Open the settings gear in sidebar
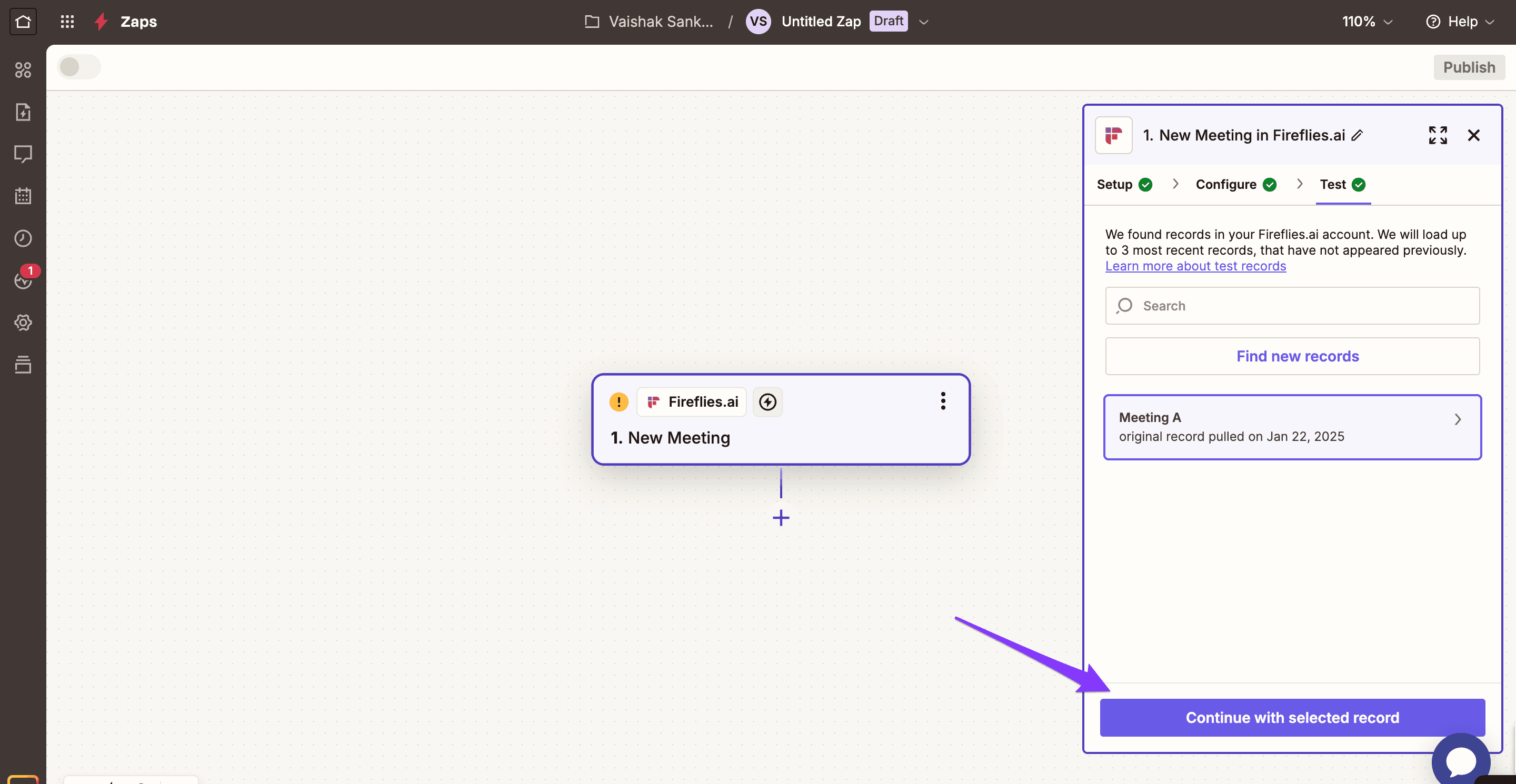1516x784 pixels. coord(23,323)
